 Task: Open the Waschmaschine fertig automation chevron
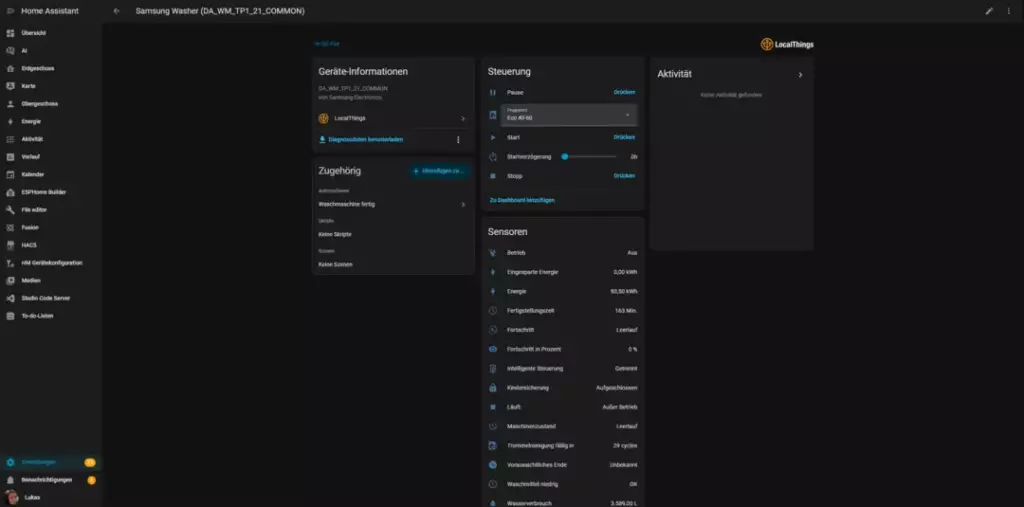pos(463,204)
